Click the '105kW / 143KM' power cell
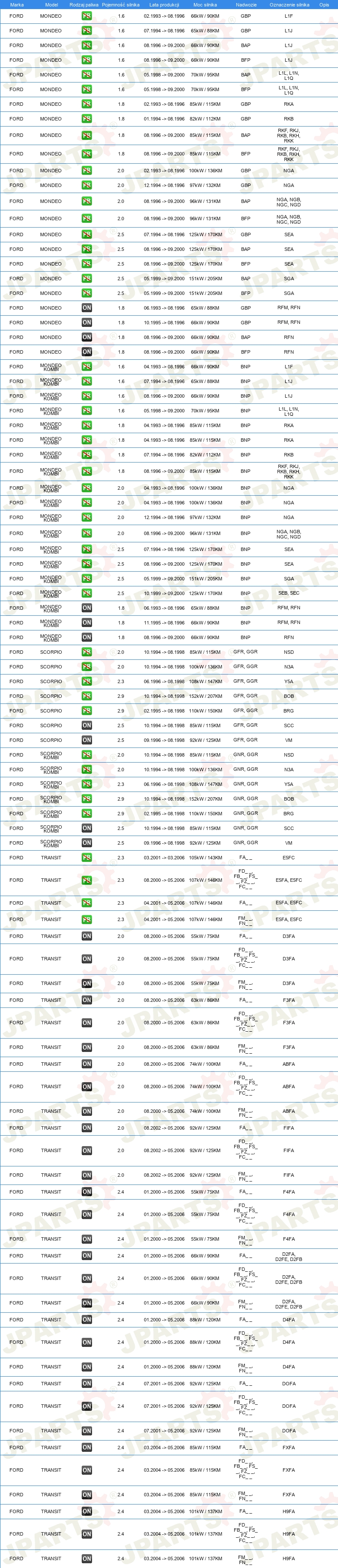The image size is (338, 1568). click(x=205, y=858)
